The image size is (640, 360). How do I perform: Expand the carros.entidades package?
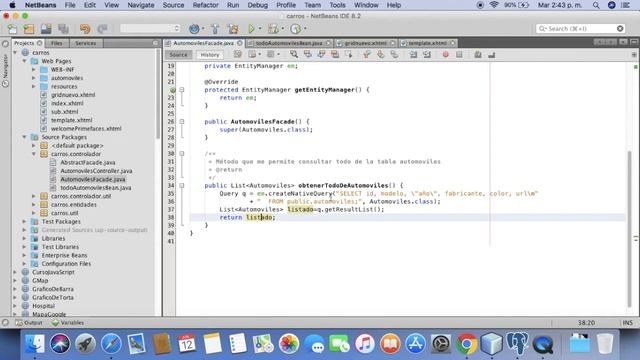(x=34, y=204)
